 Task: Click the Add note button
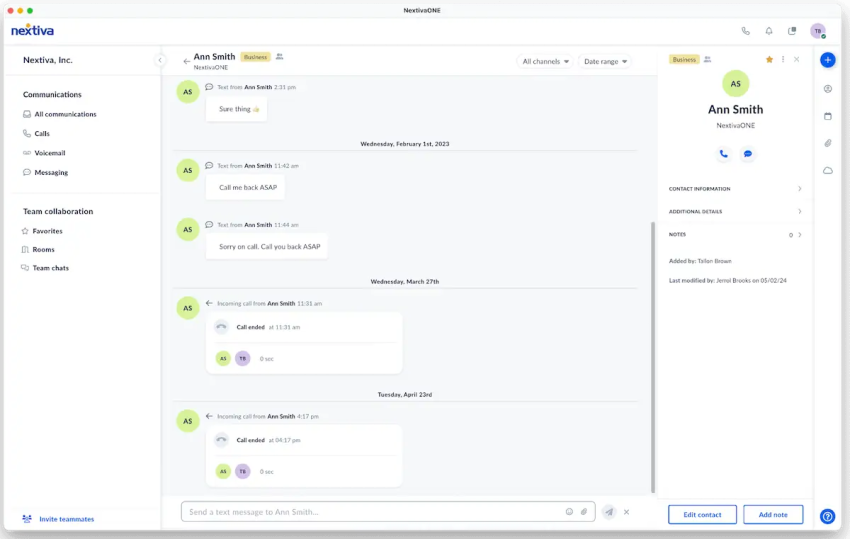(x=773, y=515)
